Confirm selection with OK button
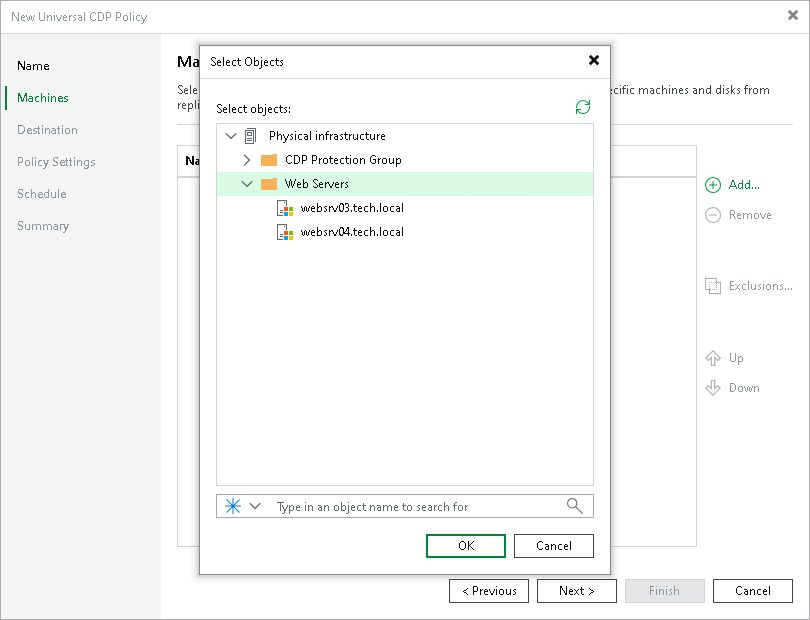The width and height of the screenshot is (810, 620). 465,546
